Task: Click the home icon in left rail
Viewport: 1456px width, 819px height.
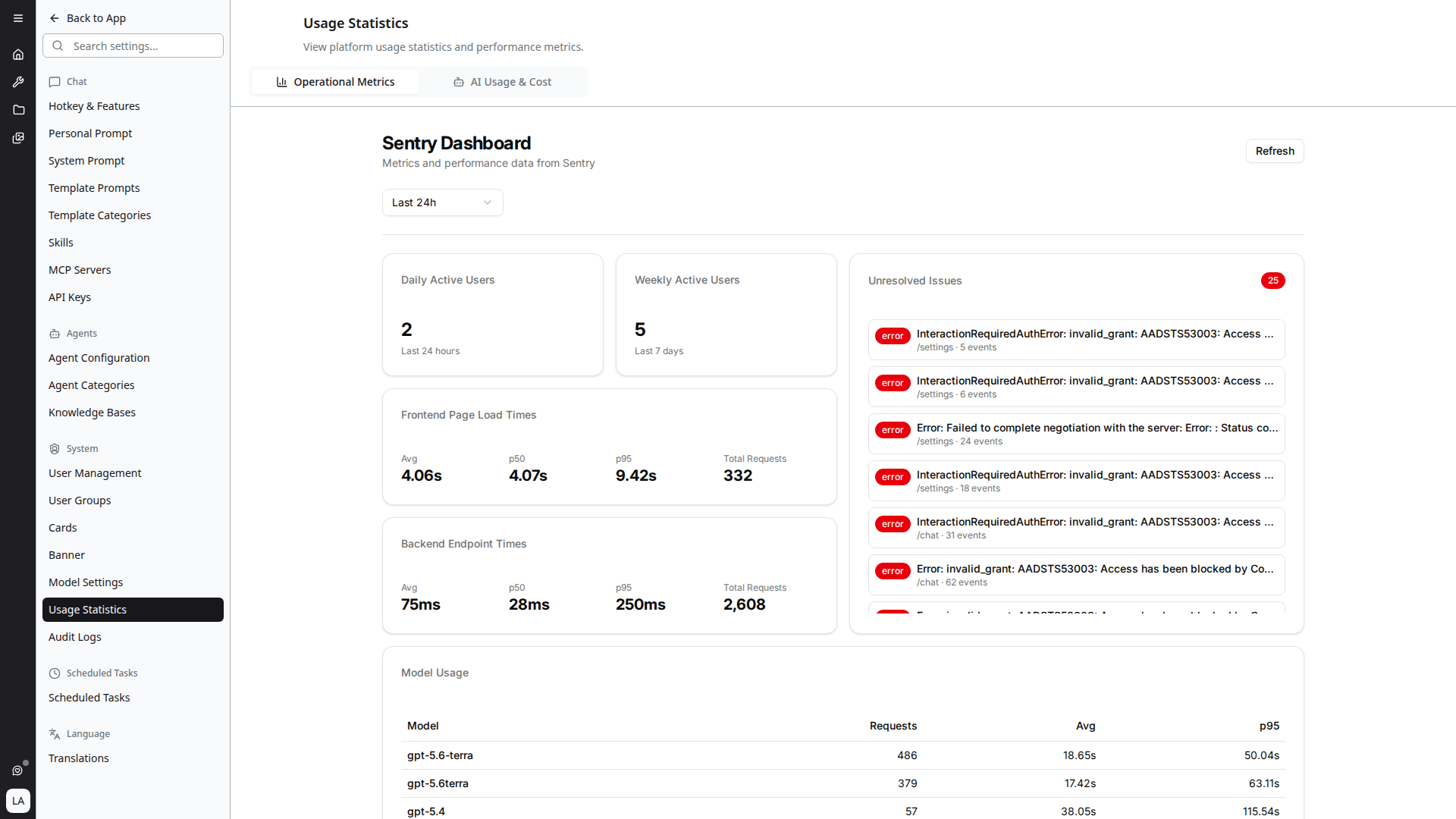Action: point(18,55)
